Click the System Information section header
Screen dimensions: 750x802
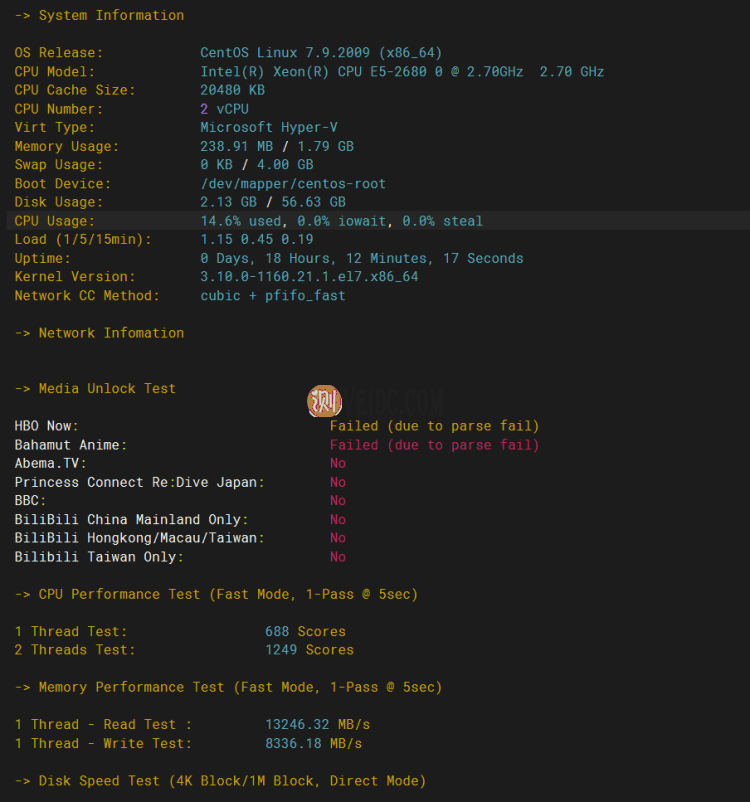(99, 15)
